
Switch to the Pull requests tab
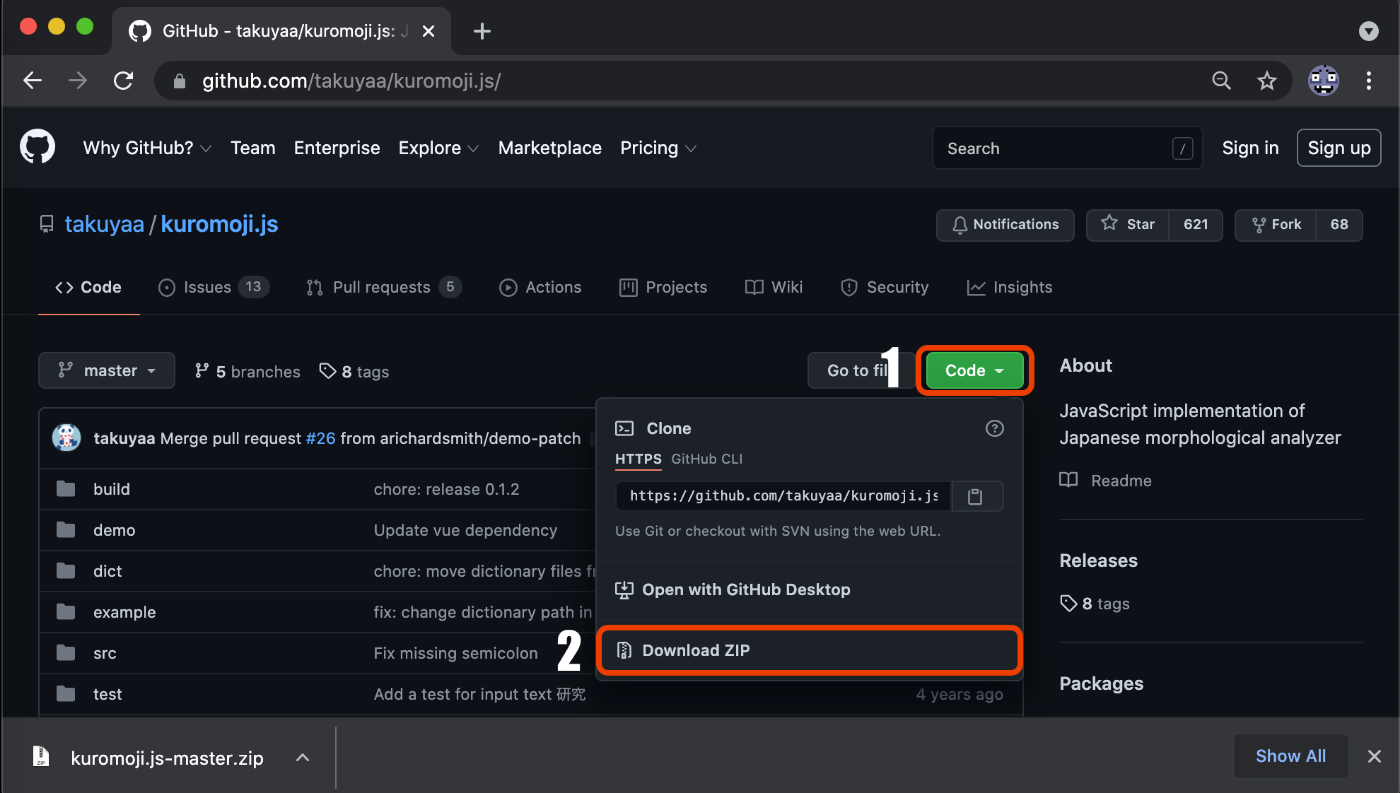pos(383,287)
